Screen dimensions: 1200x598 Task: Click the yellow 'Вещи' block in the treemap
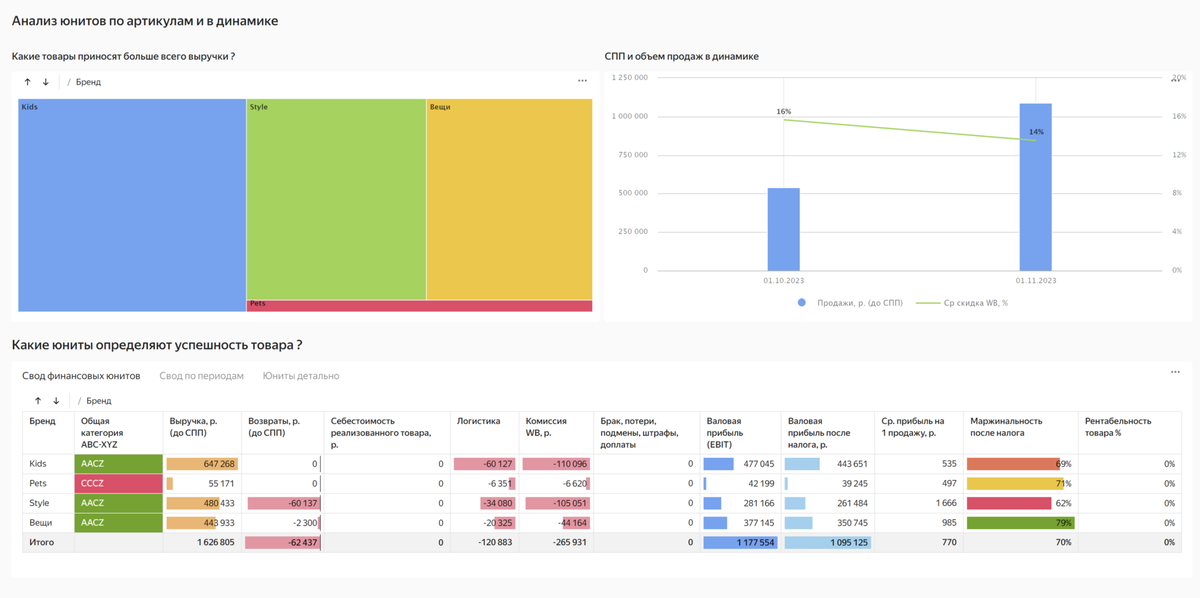[x=509, y=199]
